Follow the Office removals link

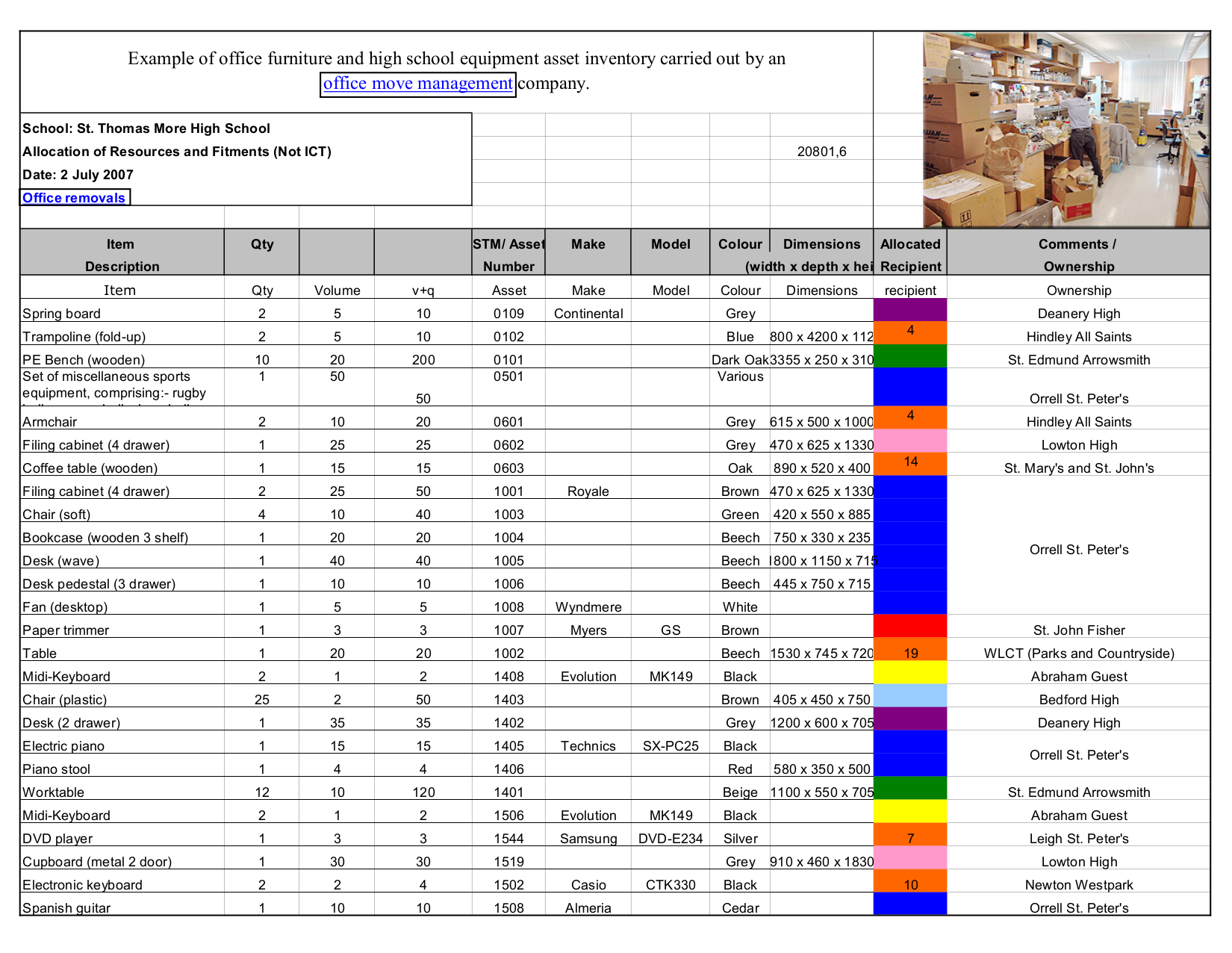74,198
